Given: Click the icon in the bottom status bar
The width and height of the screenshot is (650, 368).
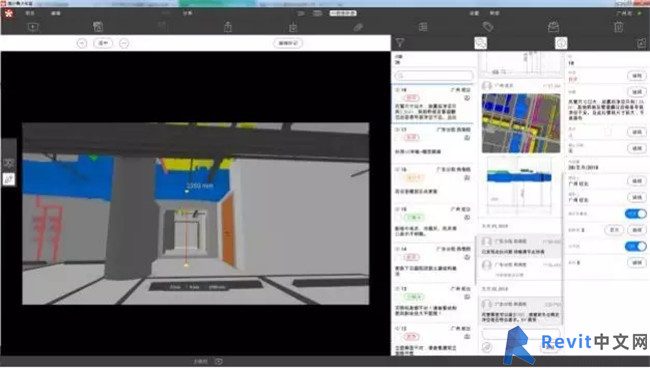Looking at the screenshot, I should 218,362.
